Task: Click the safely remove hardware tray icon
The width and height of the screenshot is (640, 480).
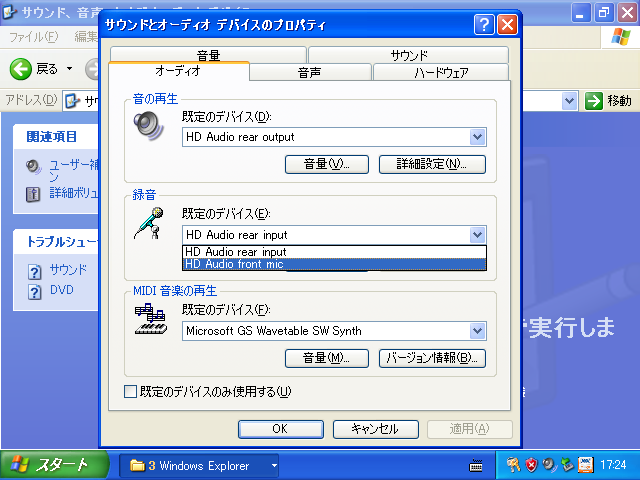Action: tap(567, 465)
